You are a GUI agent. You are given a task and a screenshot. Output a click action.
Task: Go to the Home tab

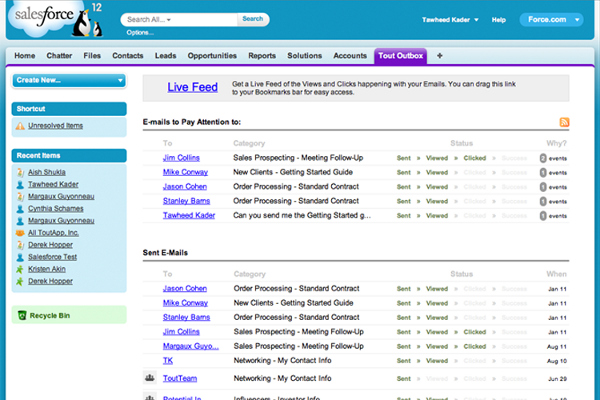(x=25, y=56)
